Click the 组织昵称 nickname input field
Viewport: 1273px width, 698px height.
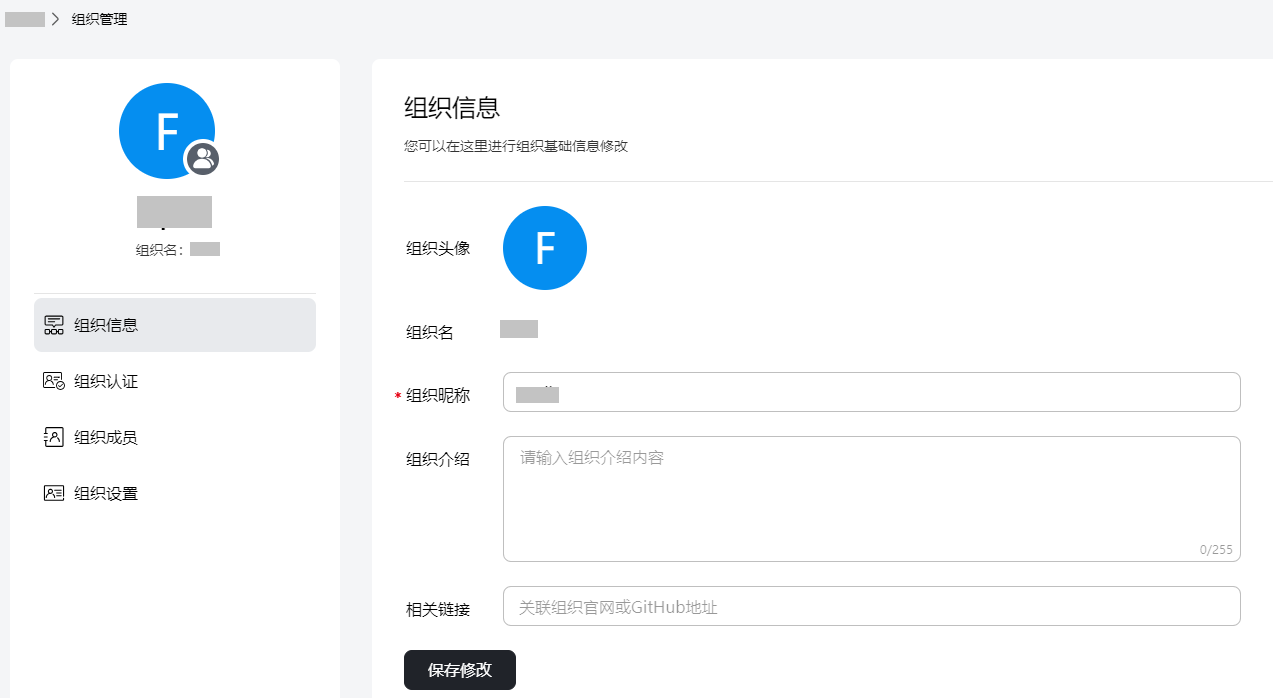click(870, 392)
